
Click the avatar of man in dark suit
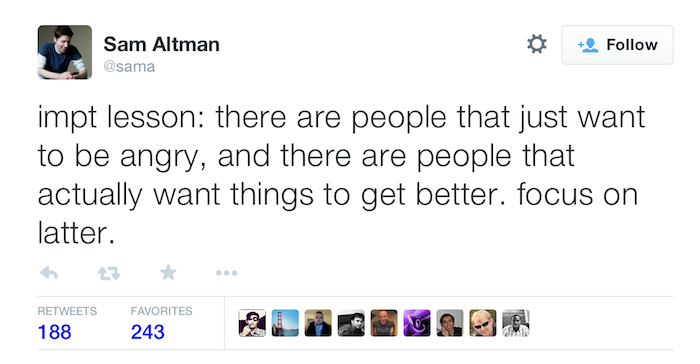[x=318, y=323]
